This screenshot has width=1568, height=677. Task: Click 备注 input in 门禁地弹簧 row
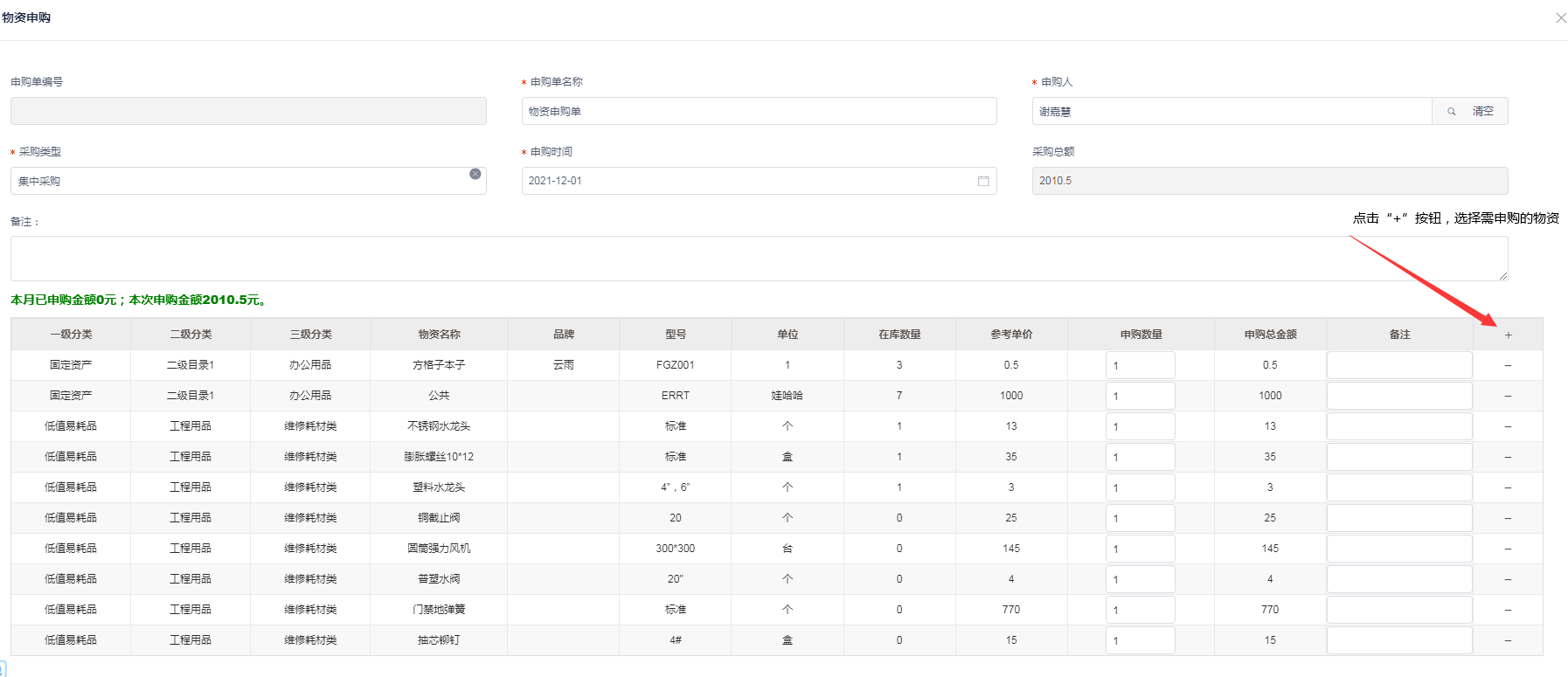1399,610
